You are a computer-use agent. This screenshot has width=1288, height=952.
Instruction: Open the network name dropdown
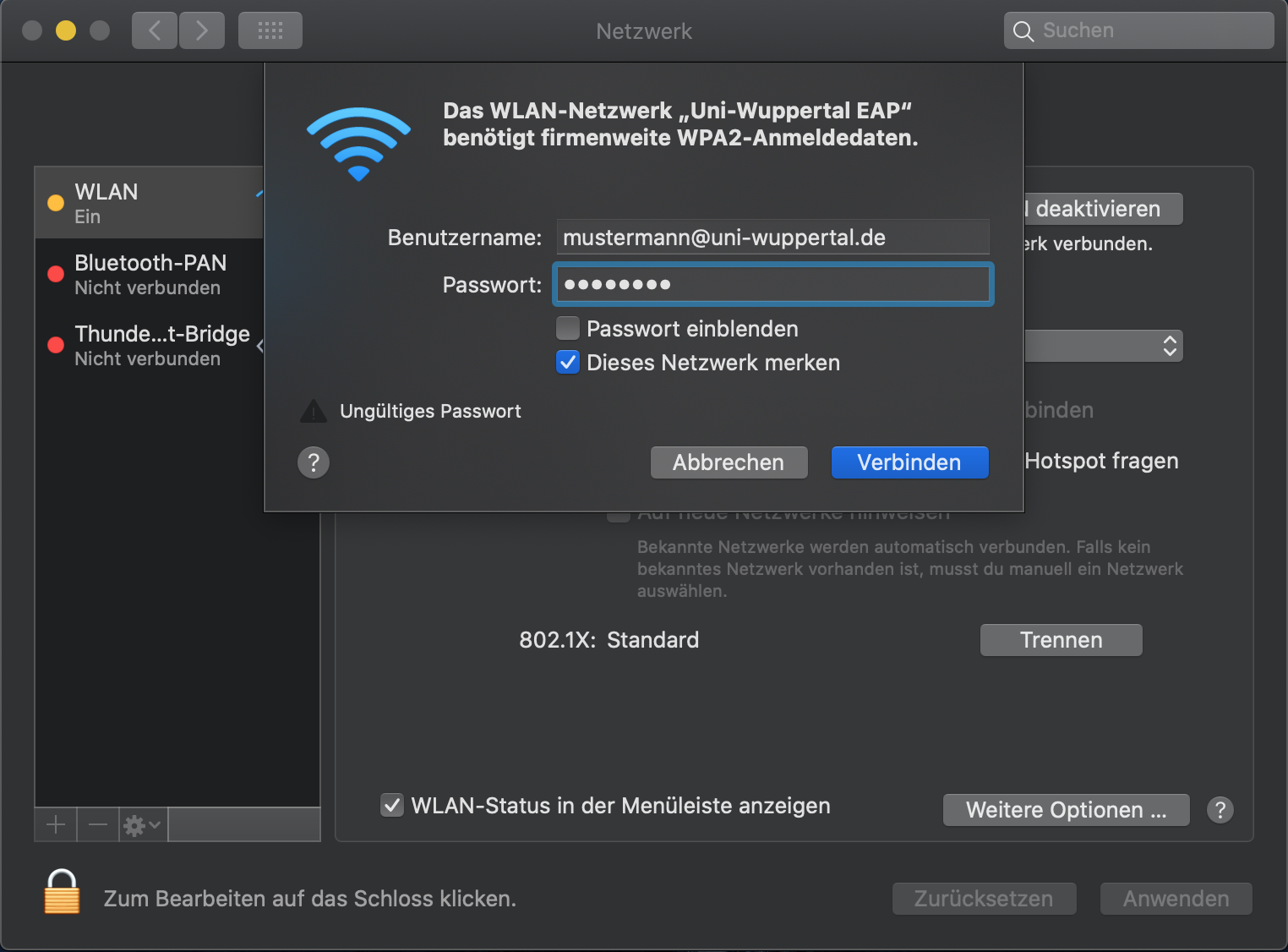pos(1103,346)
